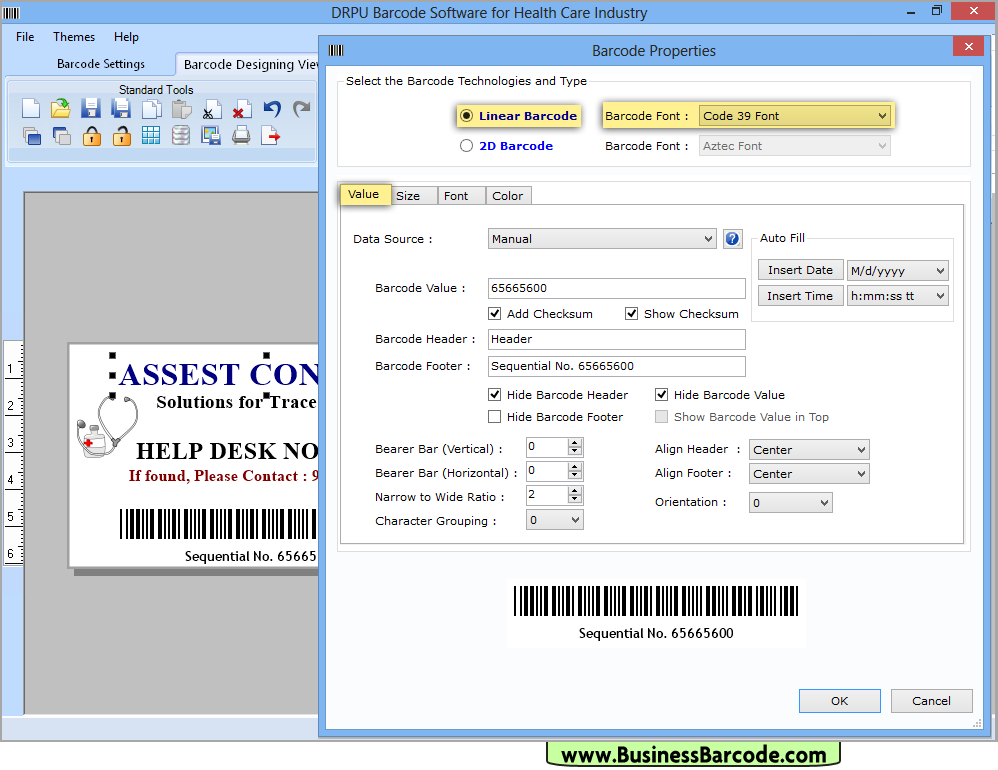Click the Barcode Footer input field
Viewport: 998px width, 770px height.
(617, 367)
